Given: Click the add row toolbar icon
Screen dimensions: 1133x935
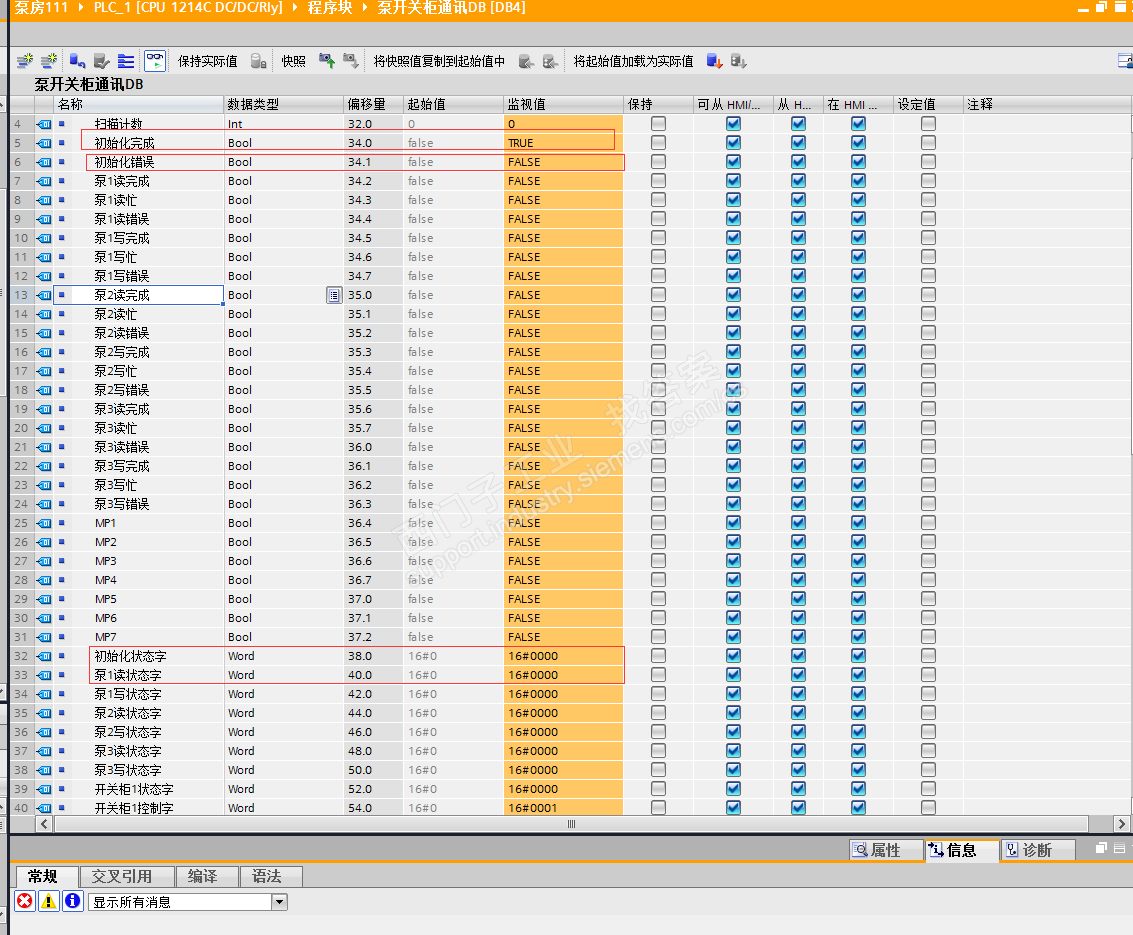Looking at the screenshot, I should point(48,61).
